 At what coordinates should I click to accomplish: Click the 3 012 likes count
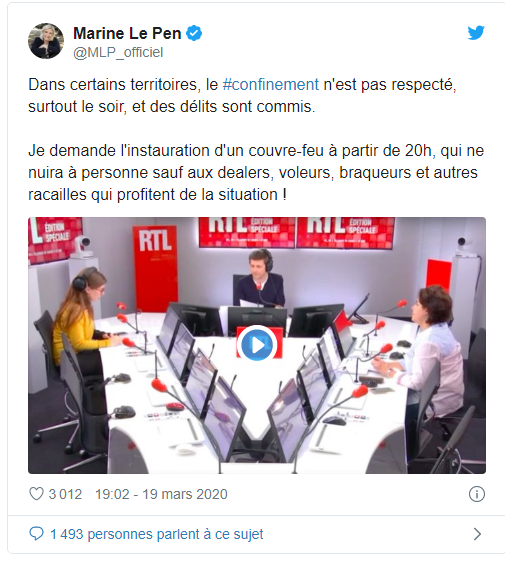tap(65, 494)
